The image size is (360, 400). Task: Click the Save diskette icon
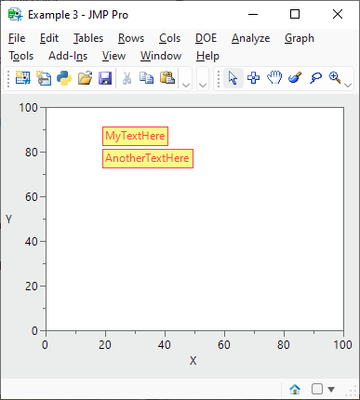(105, 78)
